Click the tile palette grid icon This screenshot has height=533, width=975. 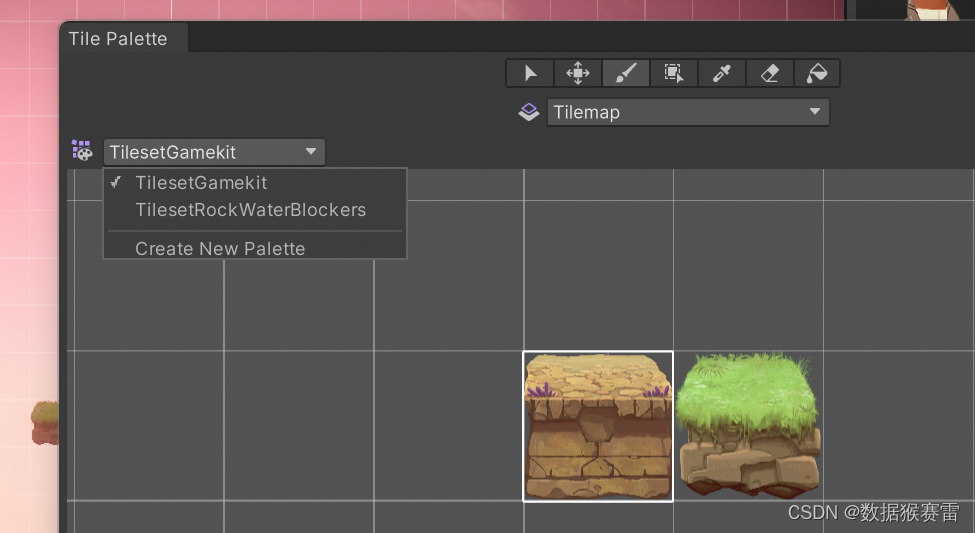click(x=82, y=151)
